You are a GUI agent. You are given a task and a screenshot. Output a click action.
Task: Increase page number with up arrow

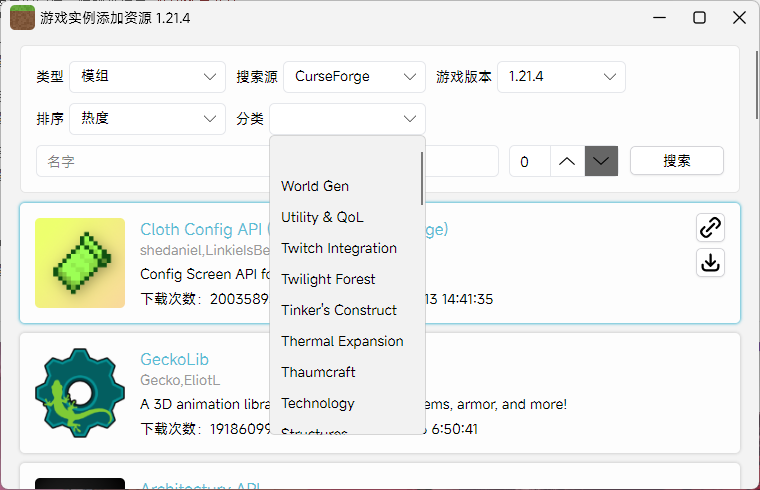coord(567,161)
